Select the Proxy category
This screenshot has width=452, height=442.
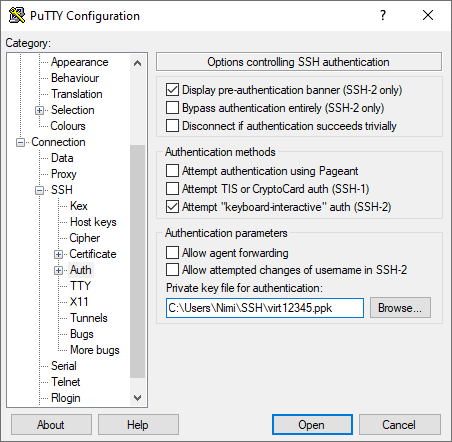64,174
